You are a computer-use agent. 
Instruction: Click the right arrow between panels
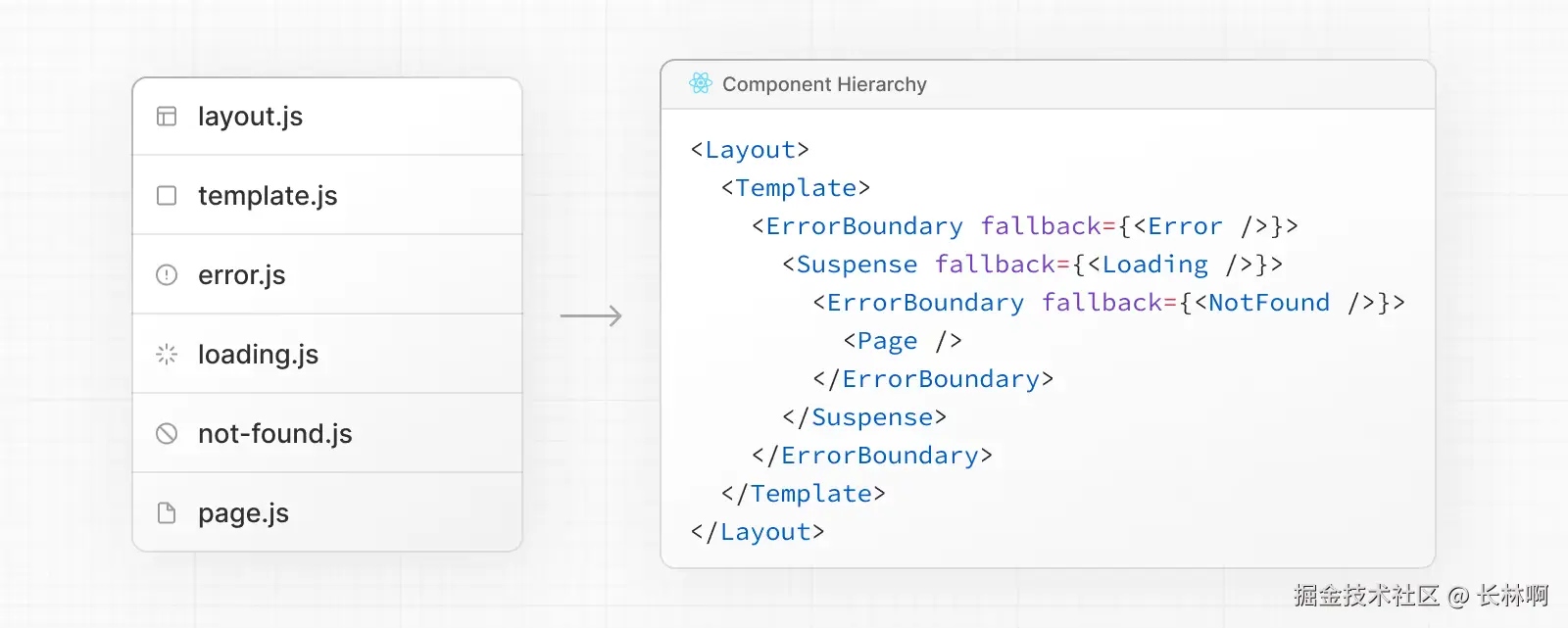click(x=591, y=315)
